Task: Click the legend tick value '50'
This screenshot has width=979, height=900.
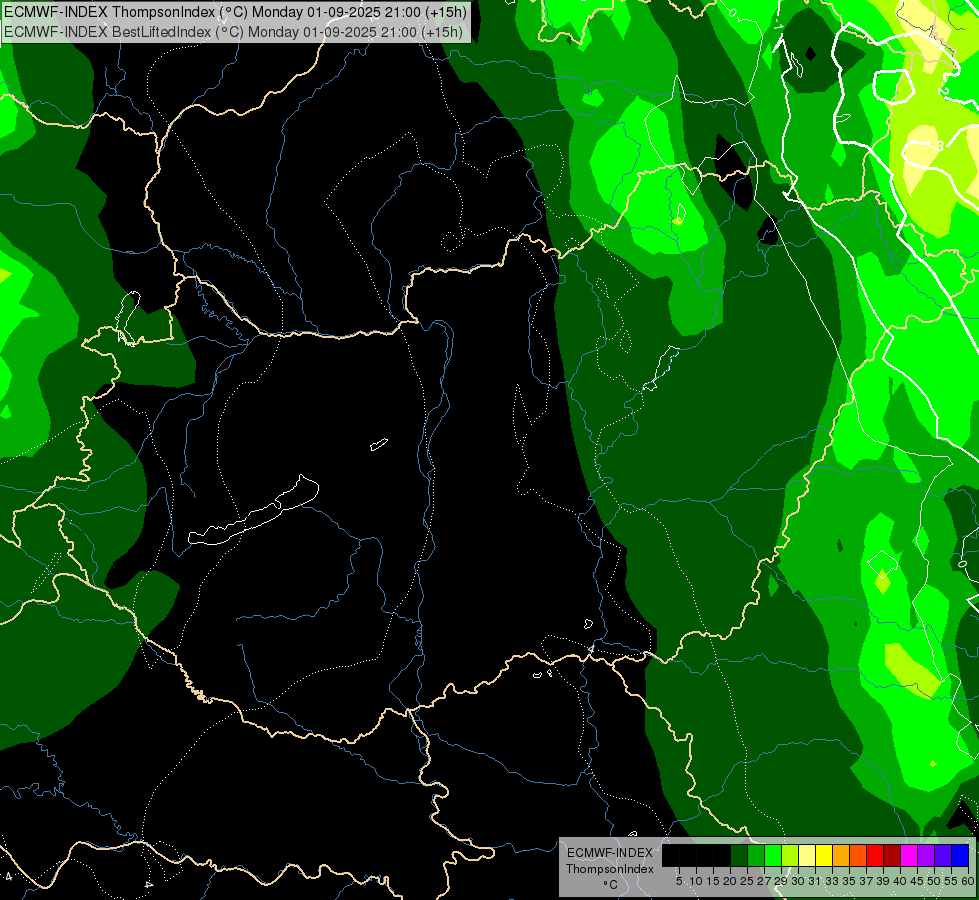Action: pyautogui.click(x=935, y=881)
